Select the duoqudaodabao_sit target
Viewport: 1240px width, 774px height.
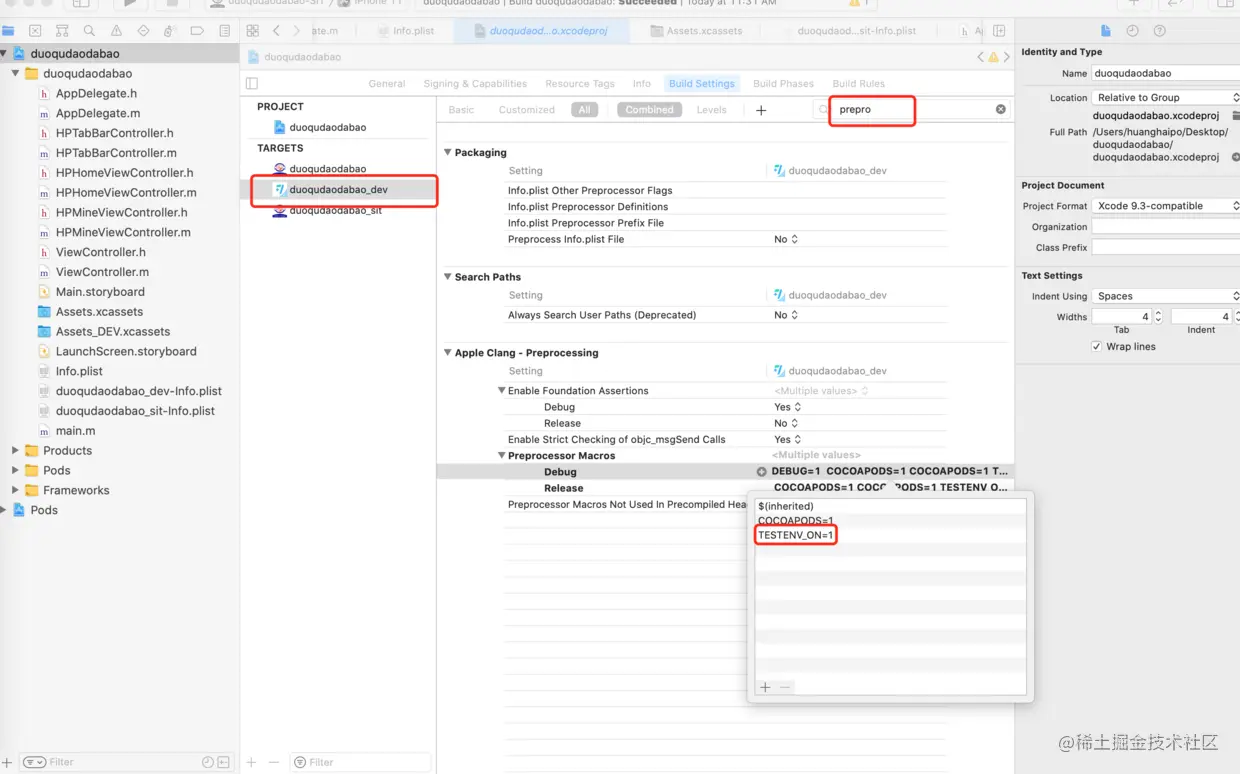pyautogui.click(x=335, y=211)
